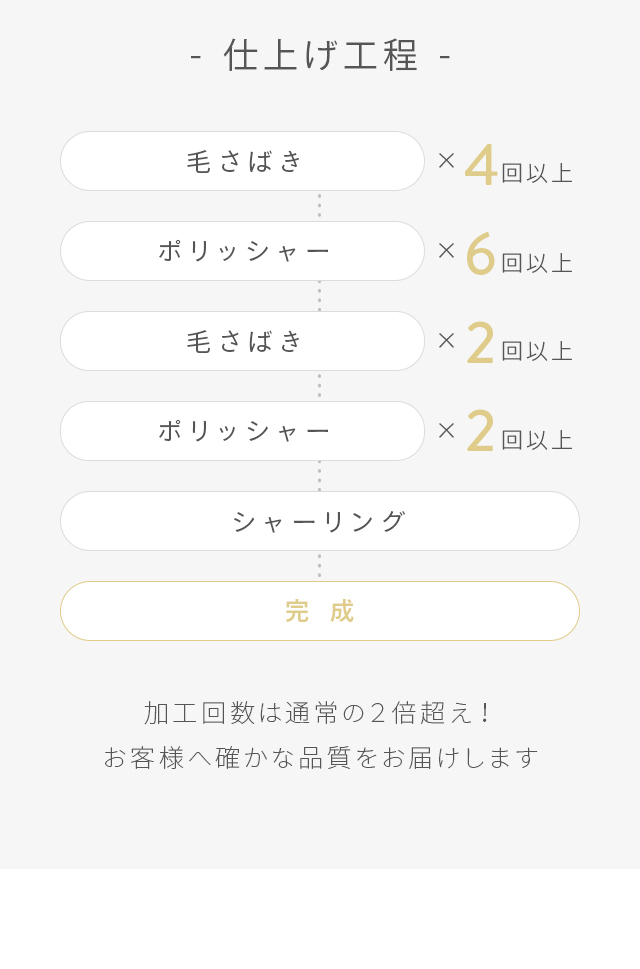
Task: Select the 毛さばき step beside 4回以上
Action: click(242, 161)
